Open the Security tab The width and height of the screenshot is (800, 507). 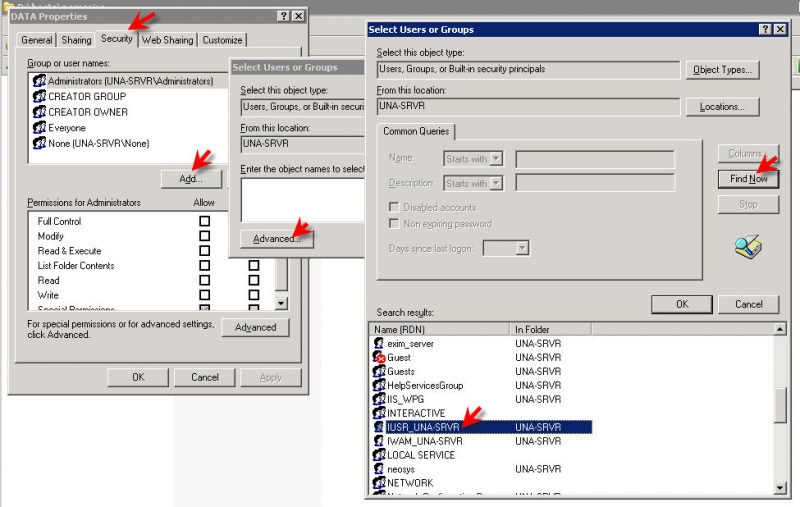(x=116, y=38)
